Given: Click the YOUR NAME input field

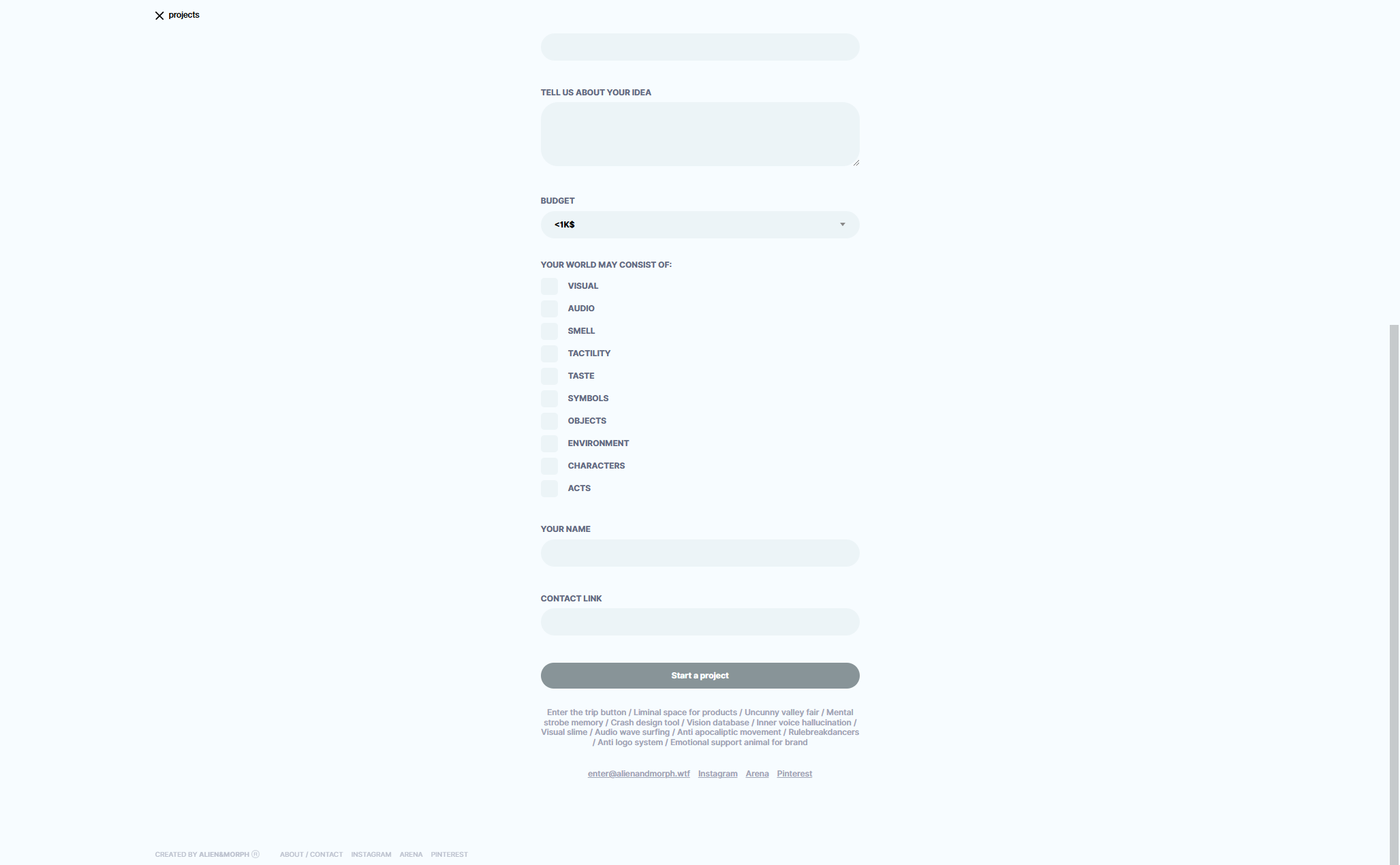Looking at the screenshot, I should pyautogui.click(x=700, y=552).
